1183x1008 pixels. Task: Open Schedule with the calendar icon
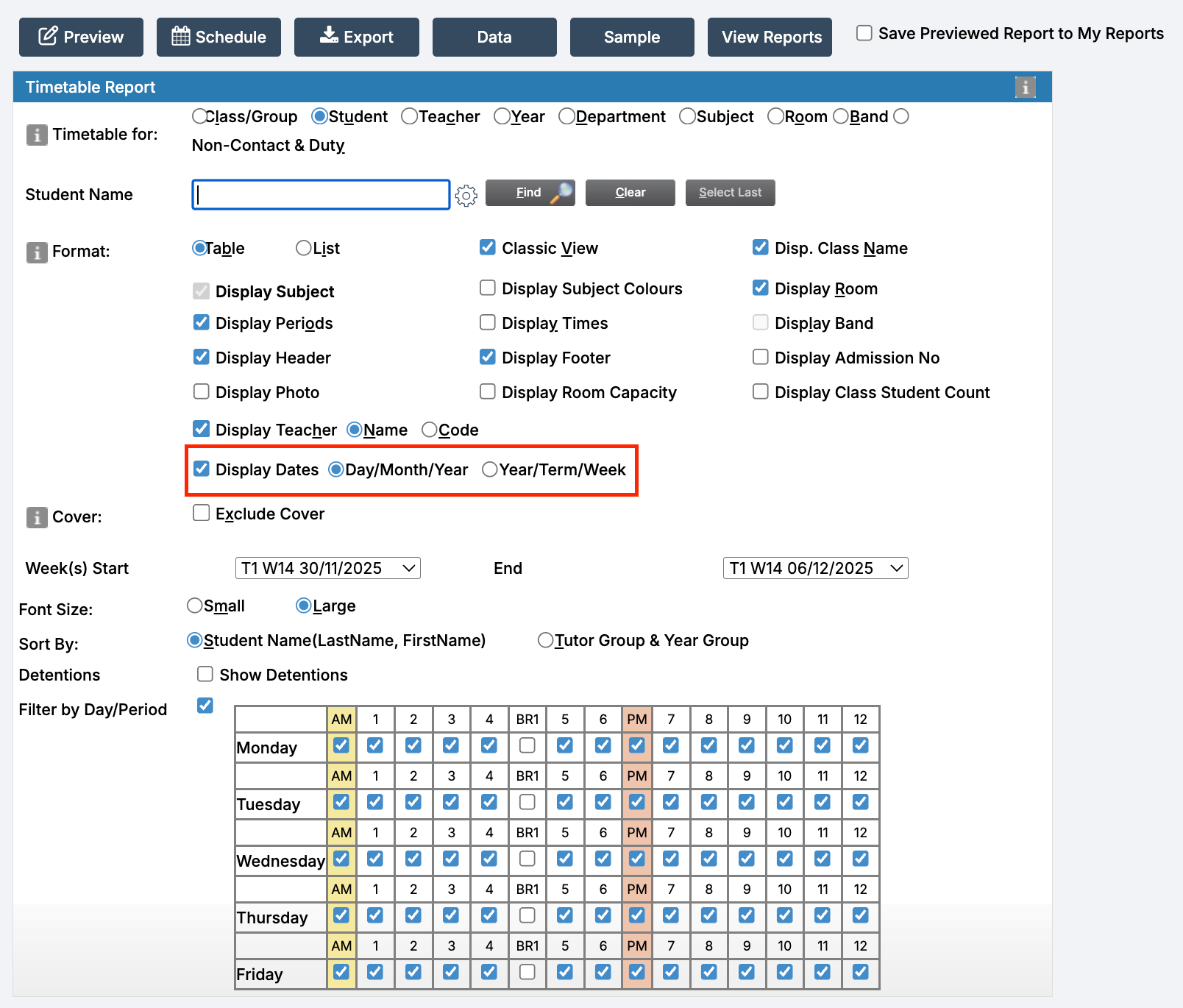[219, 37]
